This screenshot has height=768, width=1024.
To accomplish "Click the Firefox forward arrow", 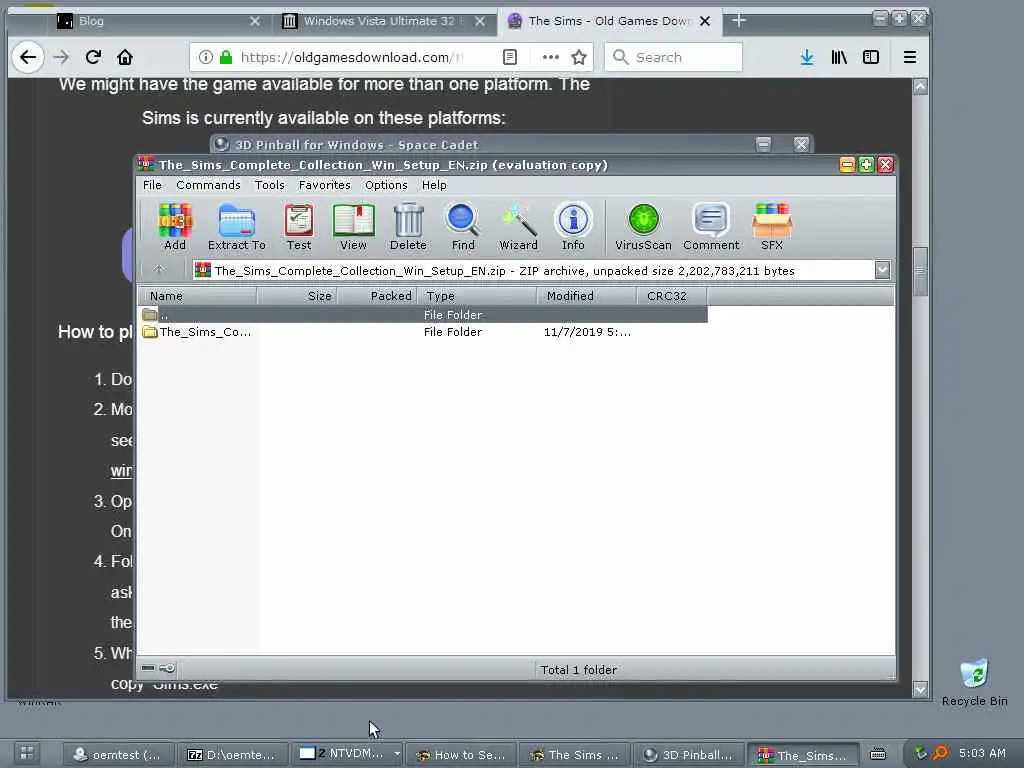I will click(x=61, y=57).
